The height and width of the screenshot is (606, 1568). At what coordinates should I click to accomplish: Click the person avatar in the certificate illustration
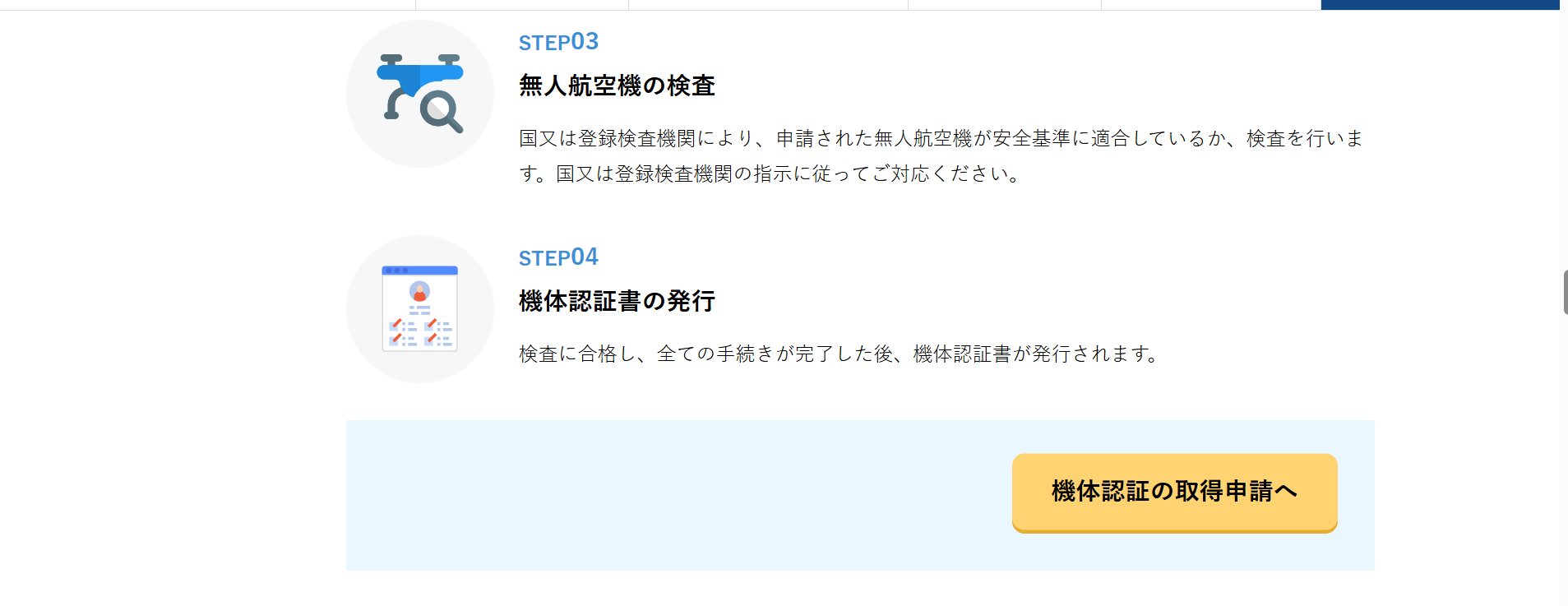point(419,292)
